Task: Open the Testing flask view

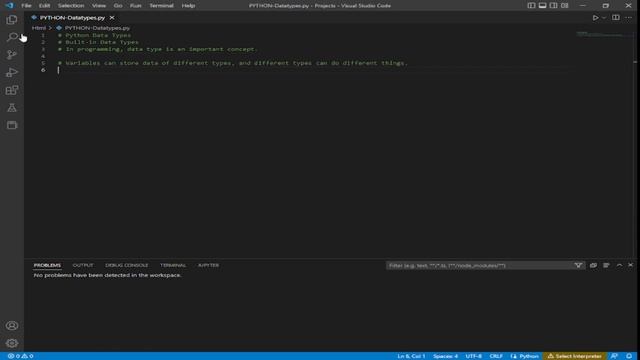Action: pyautogui.click(x=12, y=107)
